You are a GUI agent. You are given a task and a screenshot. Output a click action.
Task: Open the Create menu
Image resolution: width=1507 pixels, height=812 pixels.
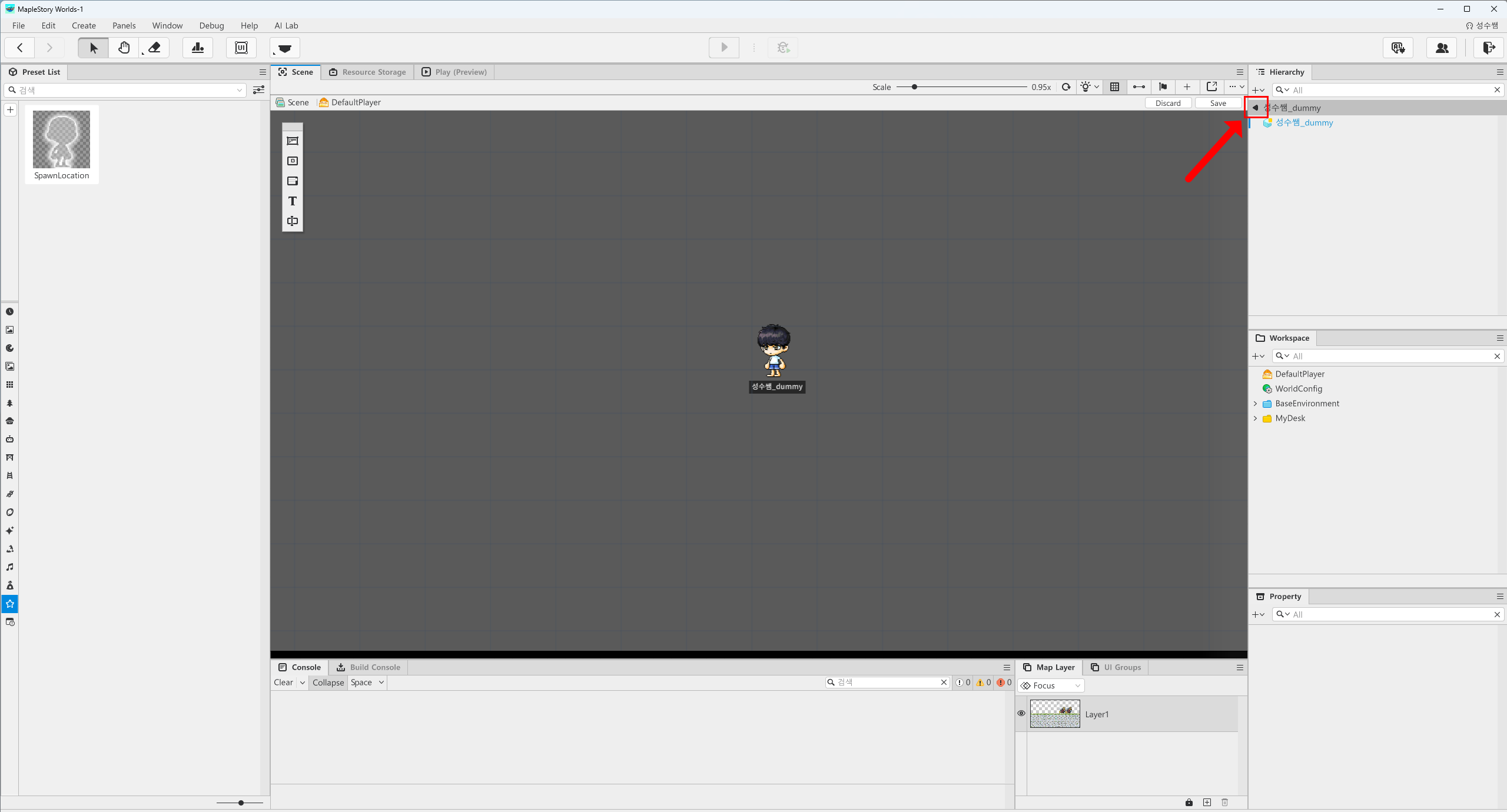(x=84, y=25)
